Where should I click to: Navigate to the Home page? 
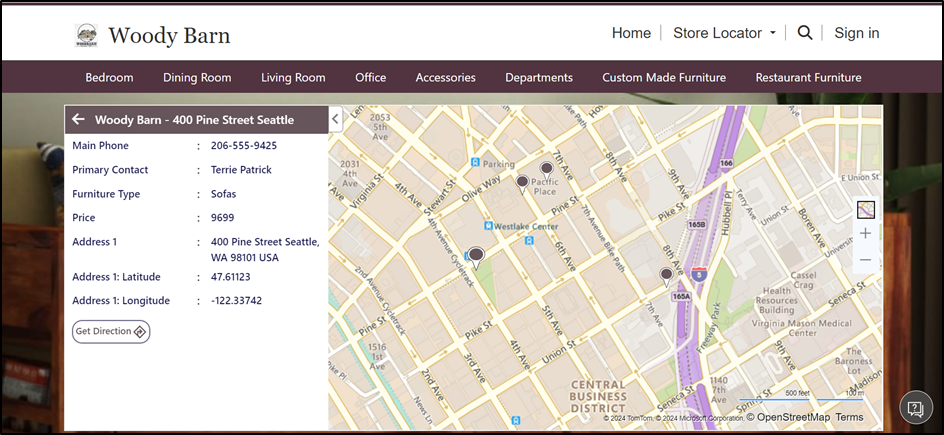631,33
